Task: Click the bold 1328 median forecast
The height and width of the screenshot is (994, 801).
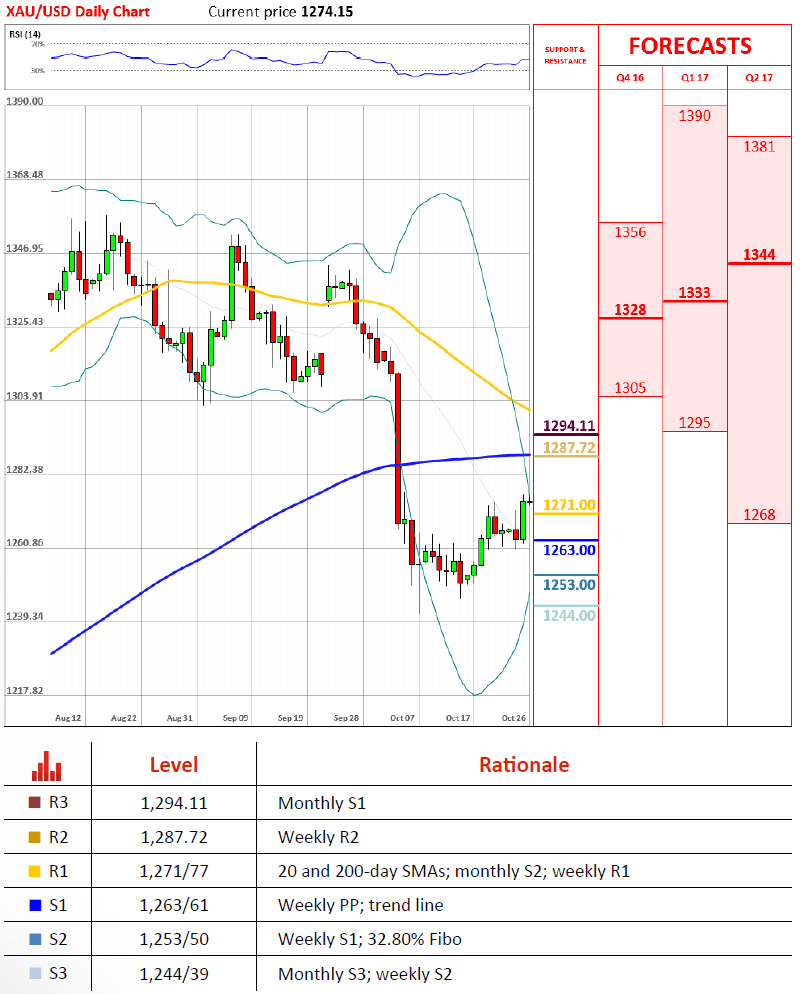Action: tap(630, 309)
